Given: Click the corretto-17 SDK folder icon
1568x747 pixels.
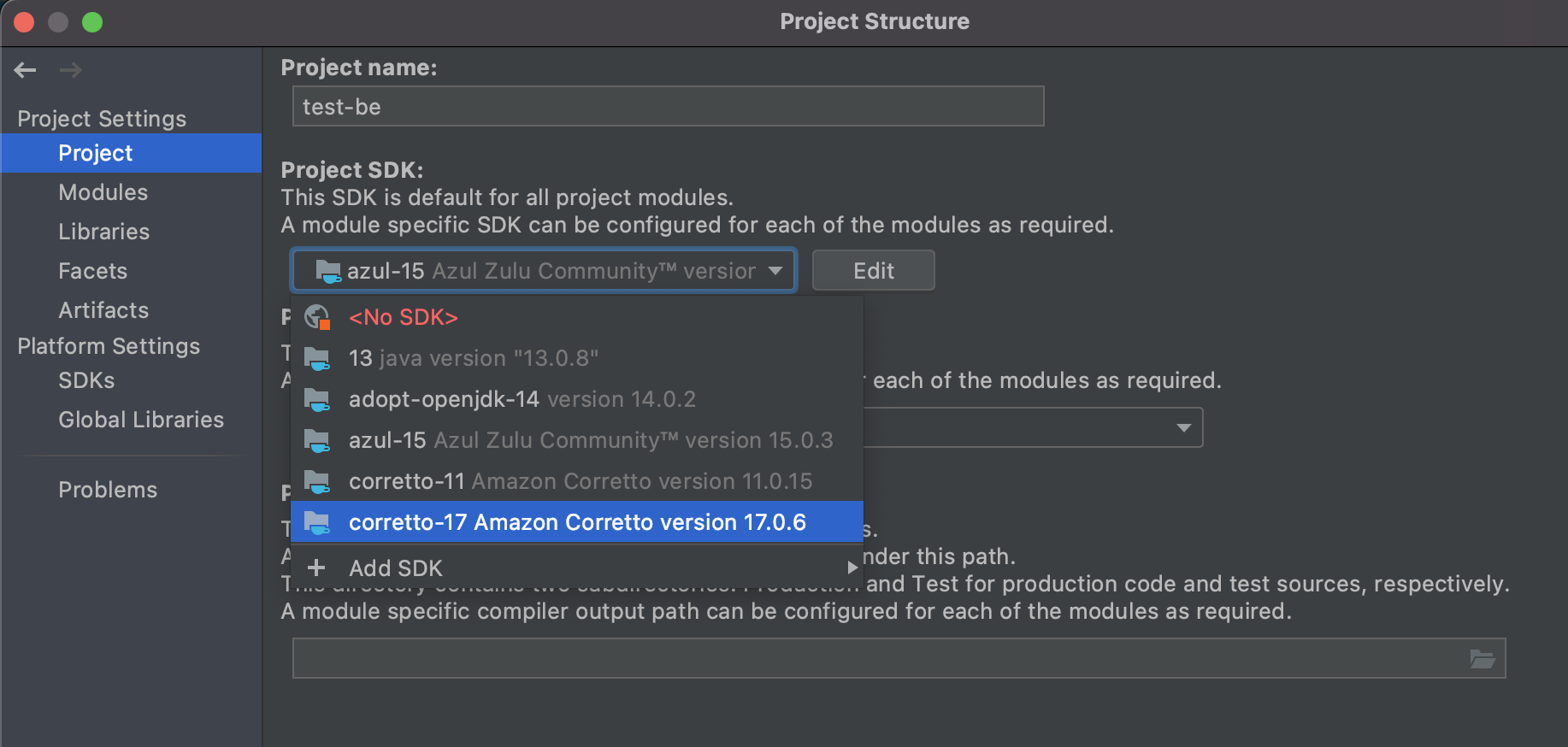Looking at the screenshot, I should [317, 522].
